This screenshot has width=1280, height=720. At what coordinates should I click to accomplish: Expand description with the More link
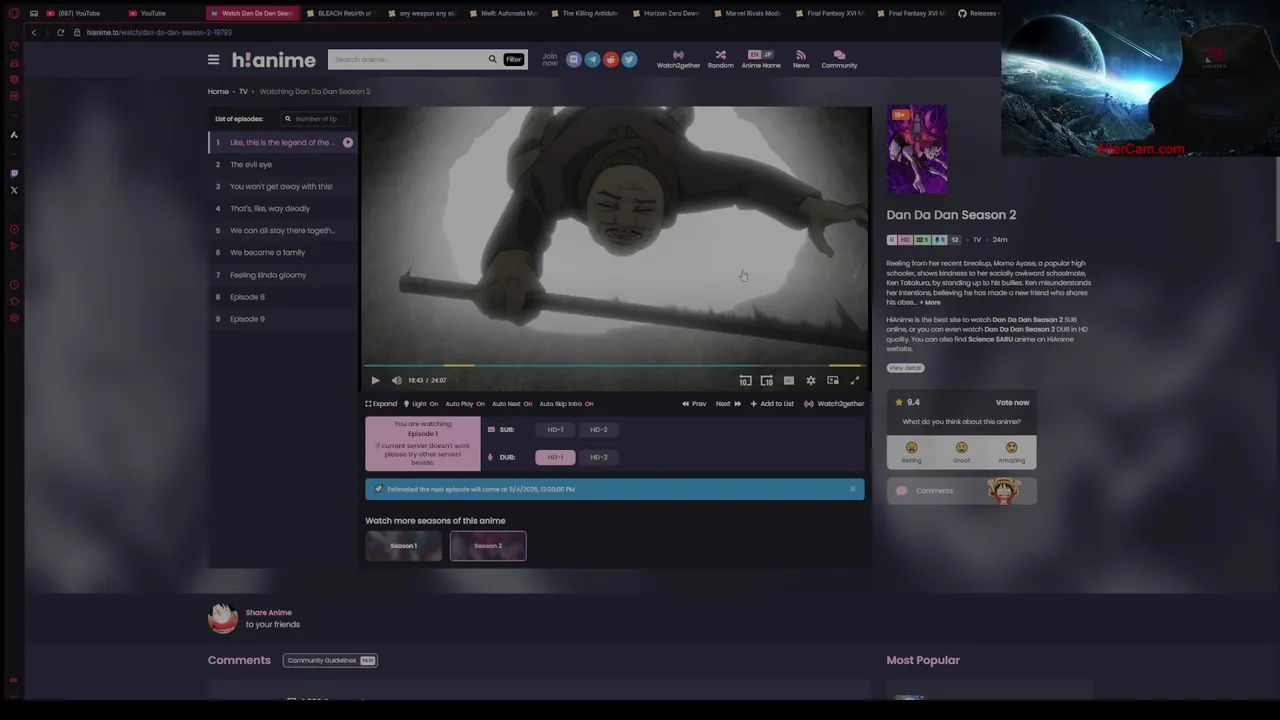pyautogui.click(x=931, y=302)
